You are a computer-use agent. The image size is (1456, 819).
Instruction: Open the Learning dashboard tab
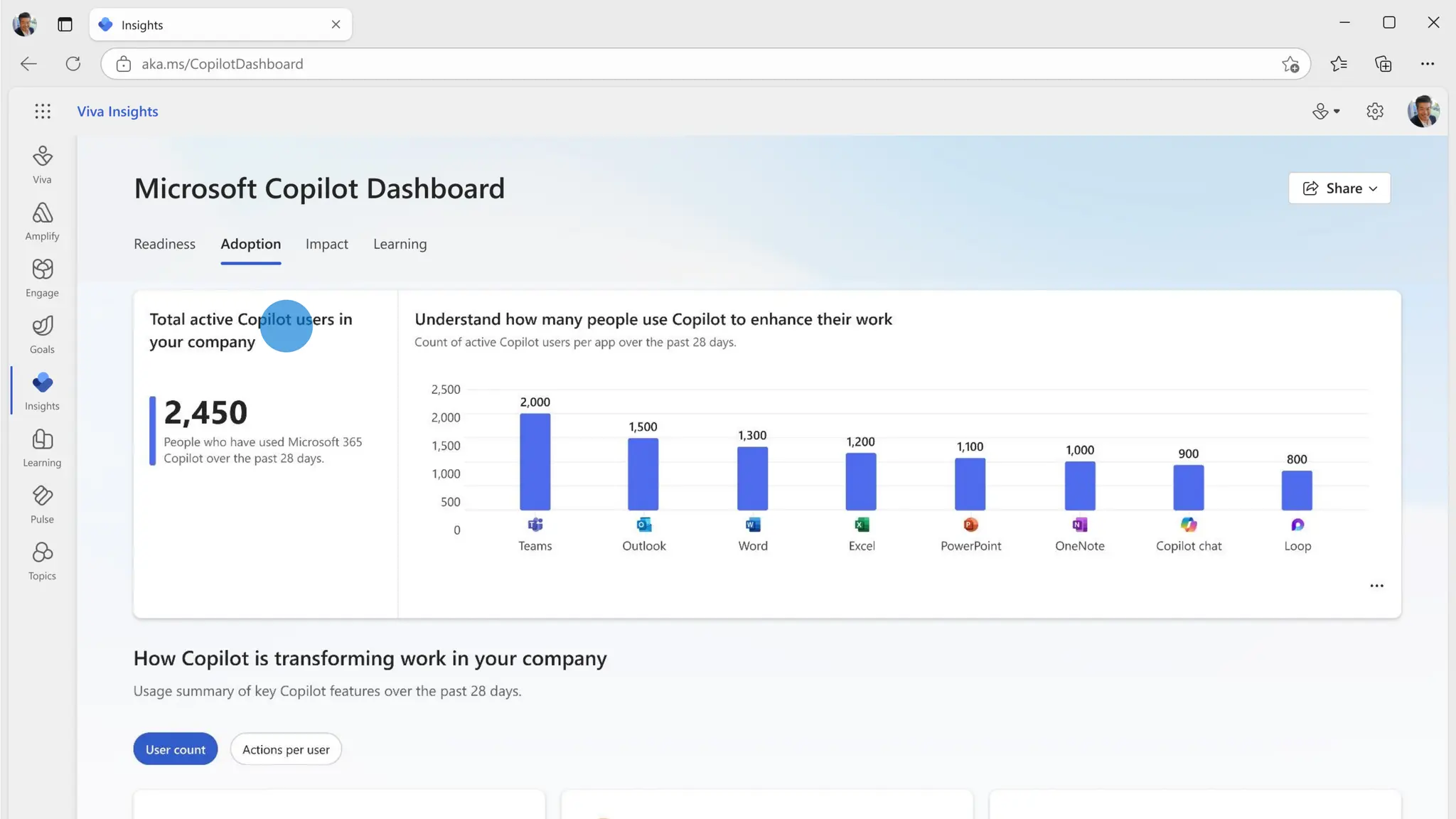click(x=400, y=244)
